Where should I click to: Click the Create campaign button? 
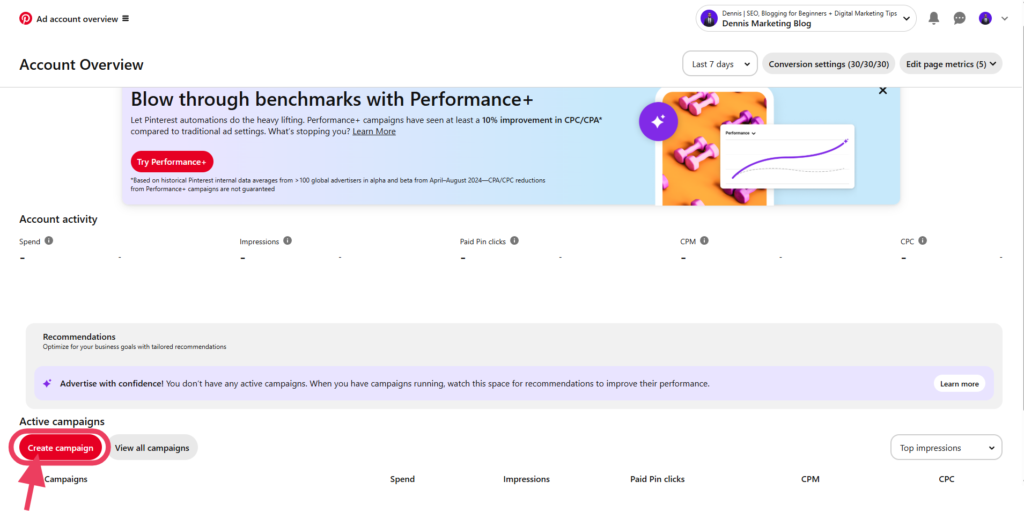(x=61, y=448)
